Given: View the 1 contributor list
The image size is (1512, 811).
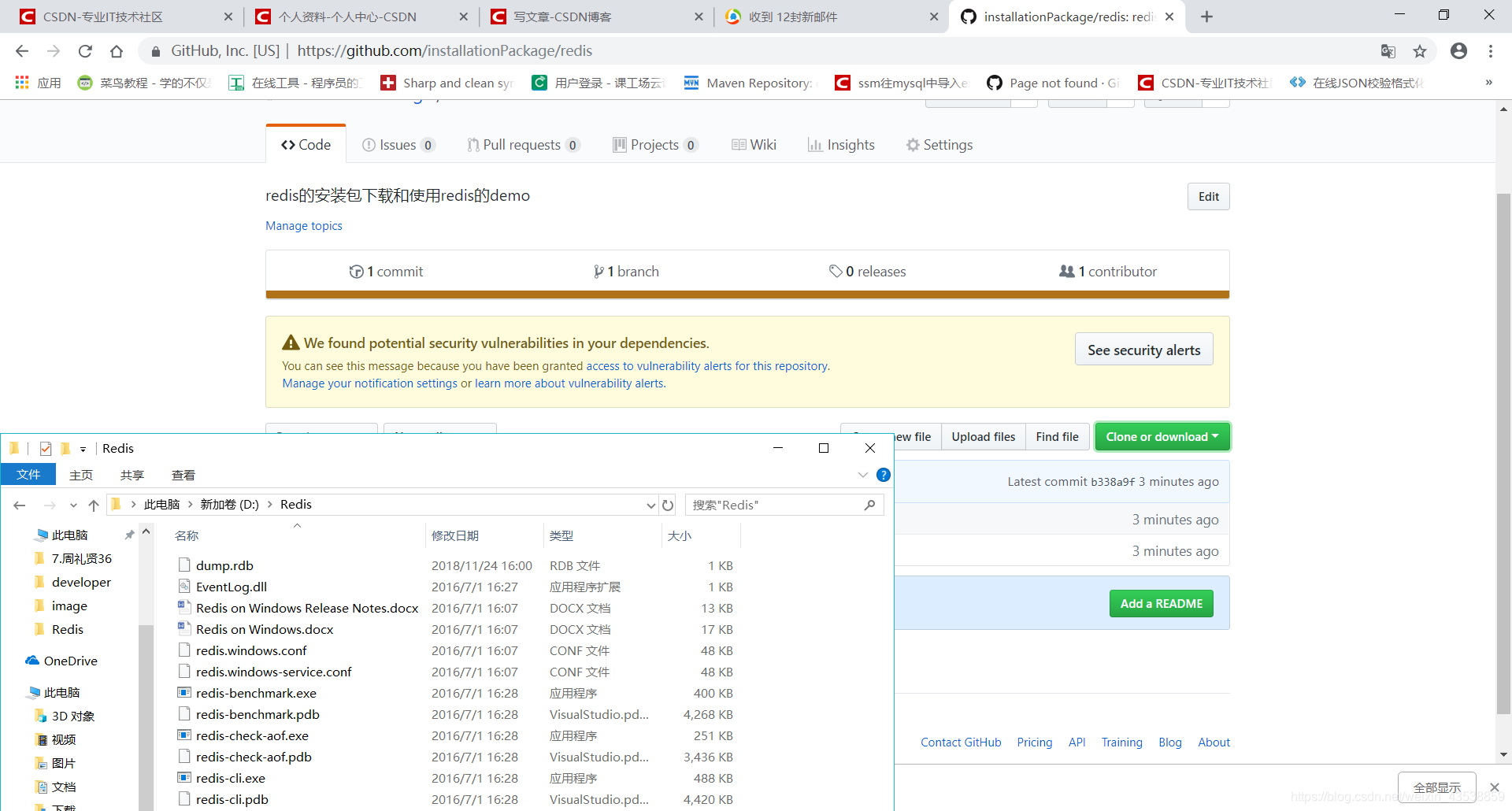Looking at the screenshot, I should (x=1108, y=272).
